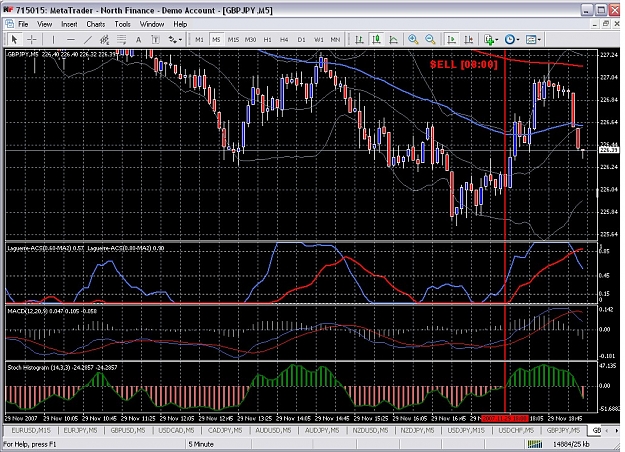Pick the Text Label tool
The image size is (625, 452).
click(155, 39)
